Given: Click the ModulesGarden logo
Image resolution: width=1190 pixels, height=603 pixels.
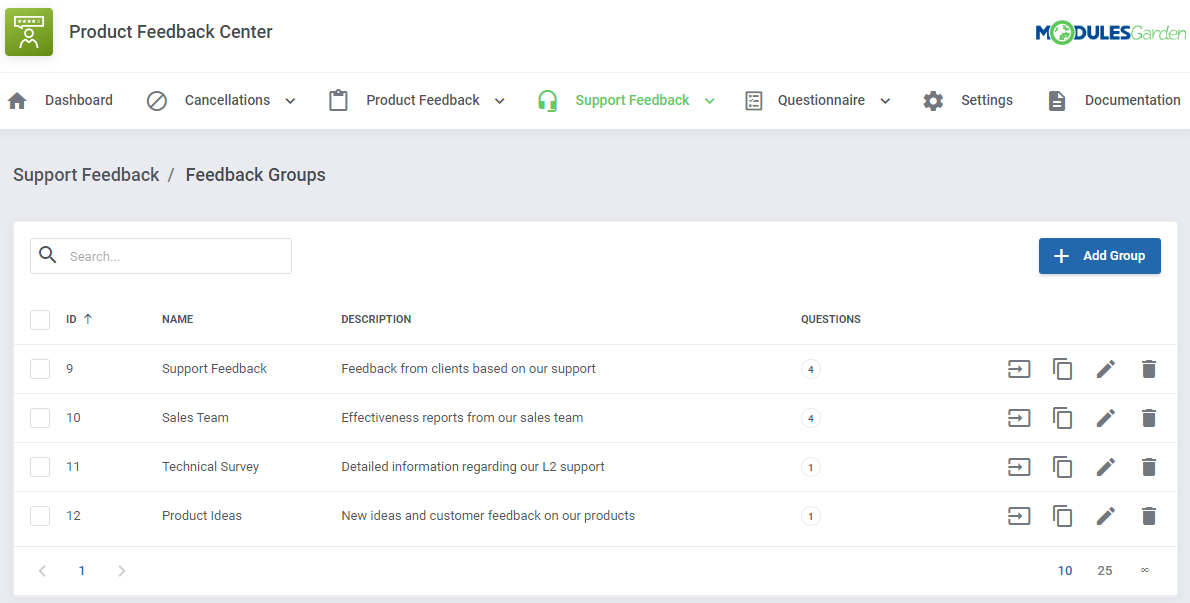Looking at the screenshot, I should pos(1110,33).
